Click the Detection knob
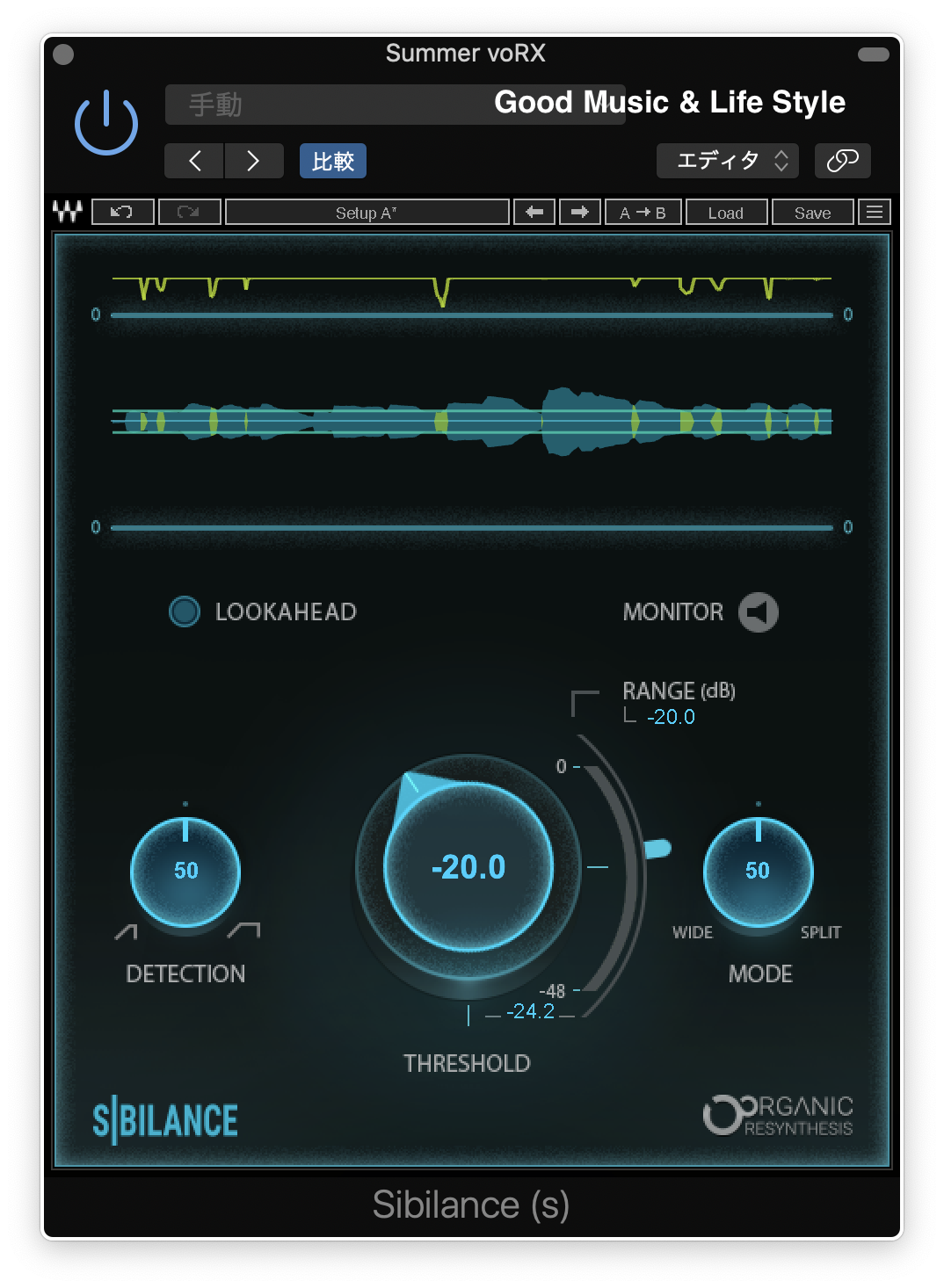 pos(185,872)
